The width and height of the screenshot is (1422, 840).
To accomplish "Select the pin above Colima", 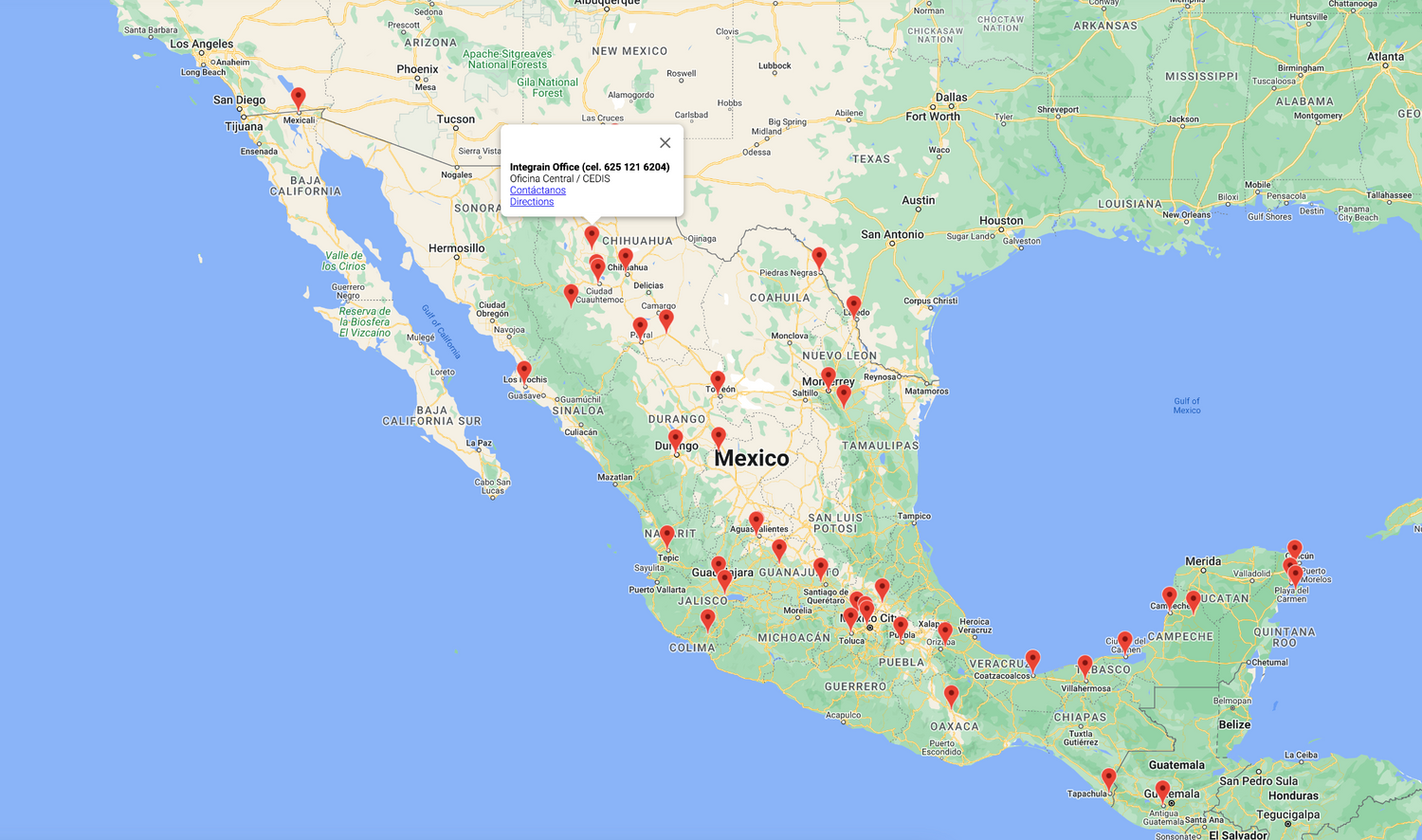I will tap(707, 619).
